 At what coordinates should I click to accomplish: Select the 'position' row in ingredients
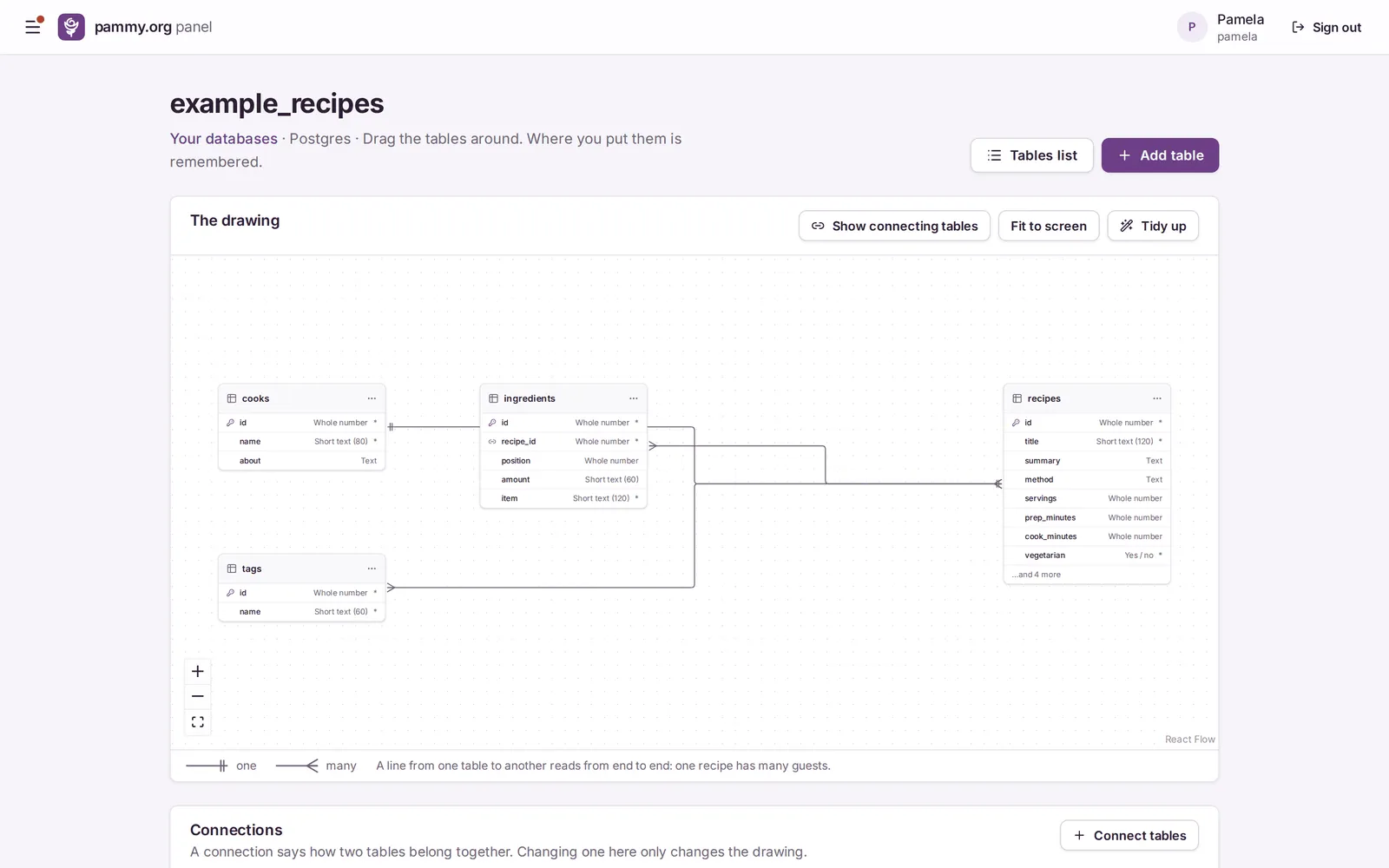563,461
